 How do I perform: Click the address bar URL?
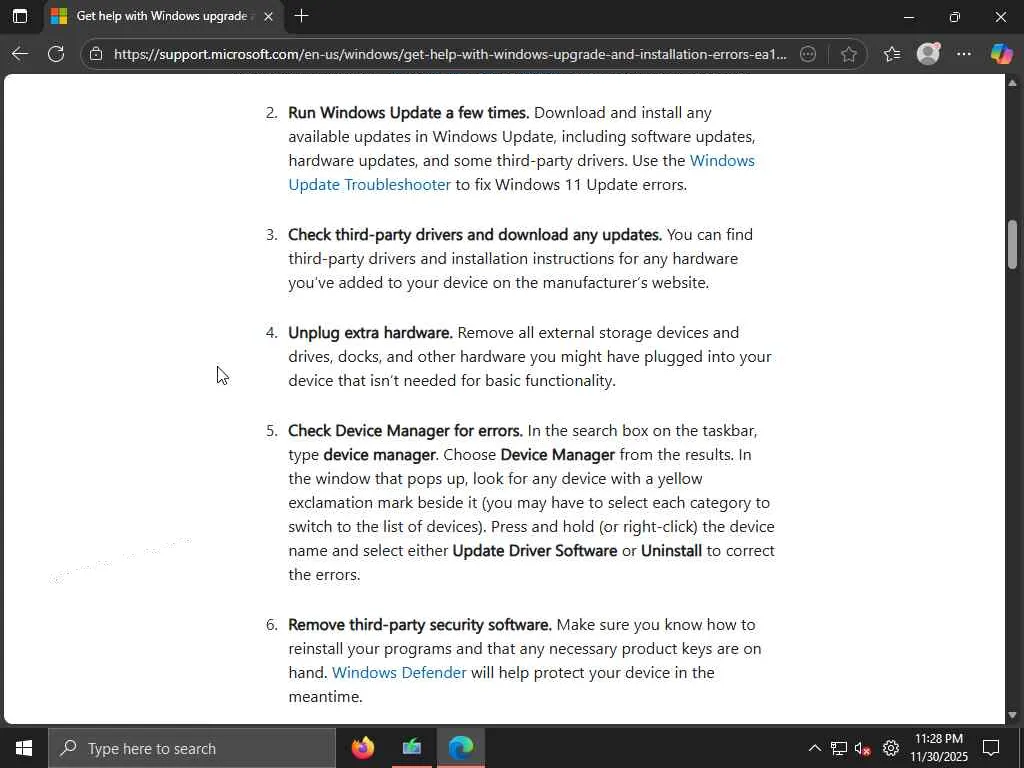(450, 54)
